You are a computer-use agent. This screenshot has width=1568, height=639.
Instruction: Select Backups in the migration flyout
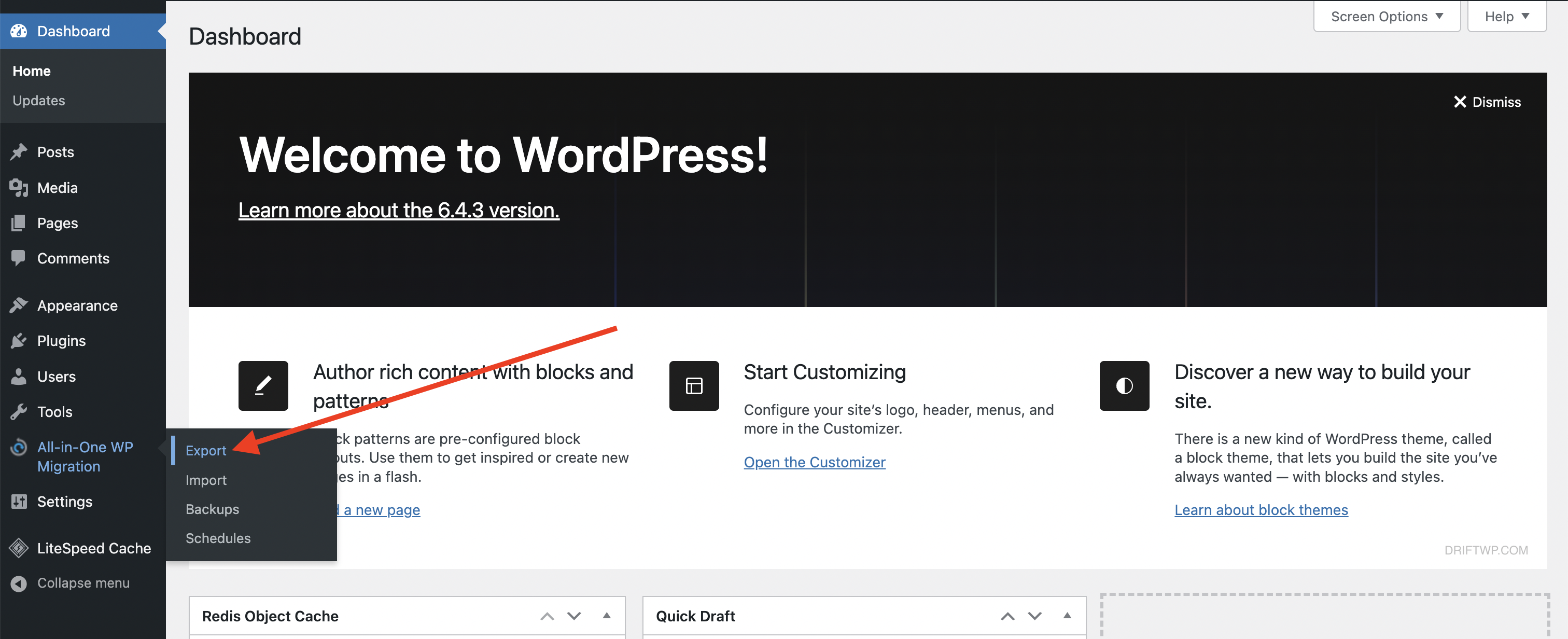(213, 509)
